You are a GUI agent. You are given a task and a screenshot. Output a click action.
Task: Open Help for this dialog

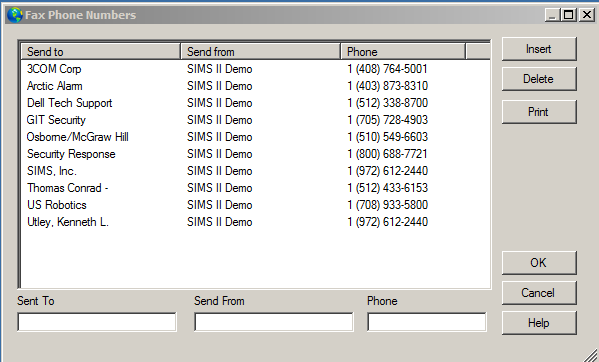[539, 323]
